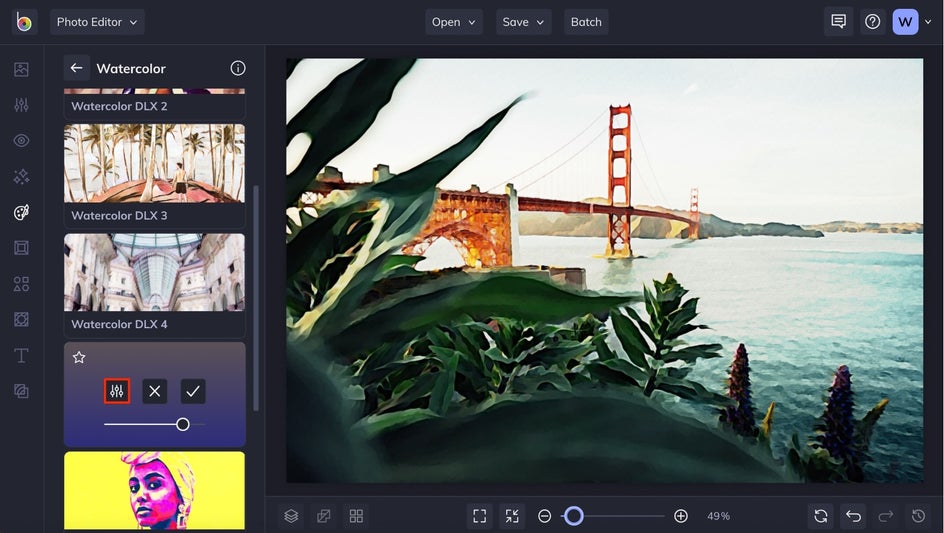Favorite the selected effect with star

tap(79, 357)
